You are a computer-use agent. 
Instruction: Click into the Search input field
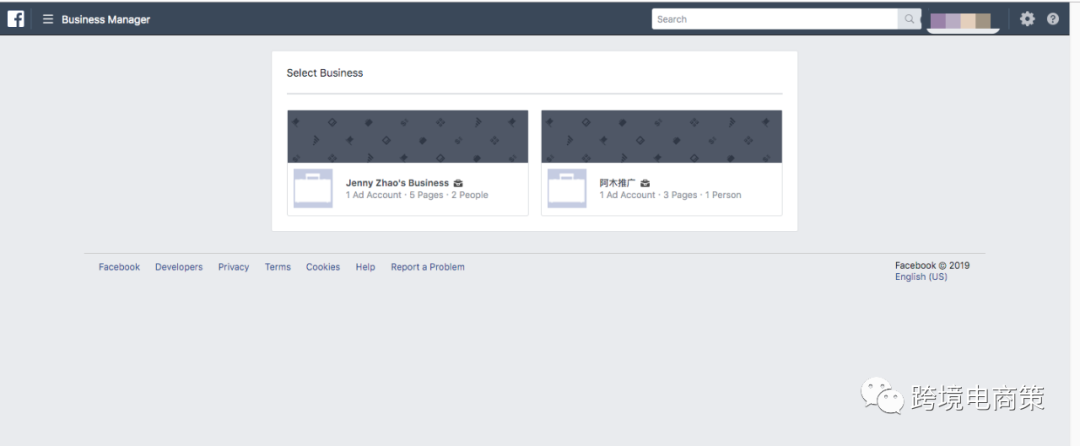coord(775,19)
